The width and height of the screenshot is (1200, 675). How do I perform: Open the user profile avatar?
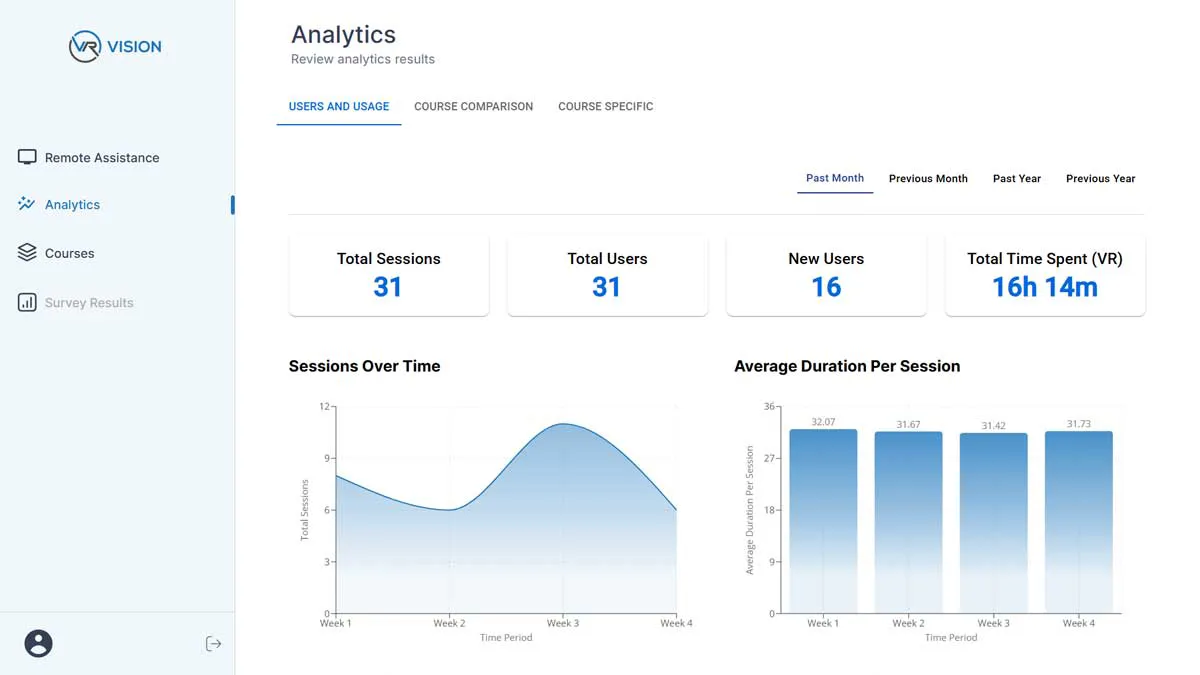tap(38, 643)
